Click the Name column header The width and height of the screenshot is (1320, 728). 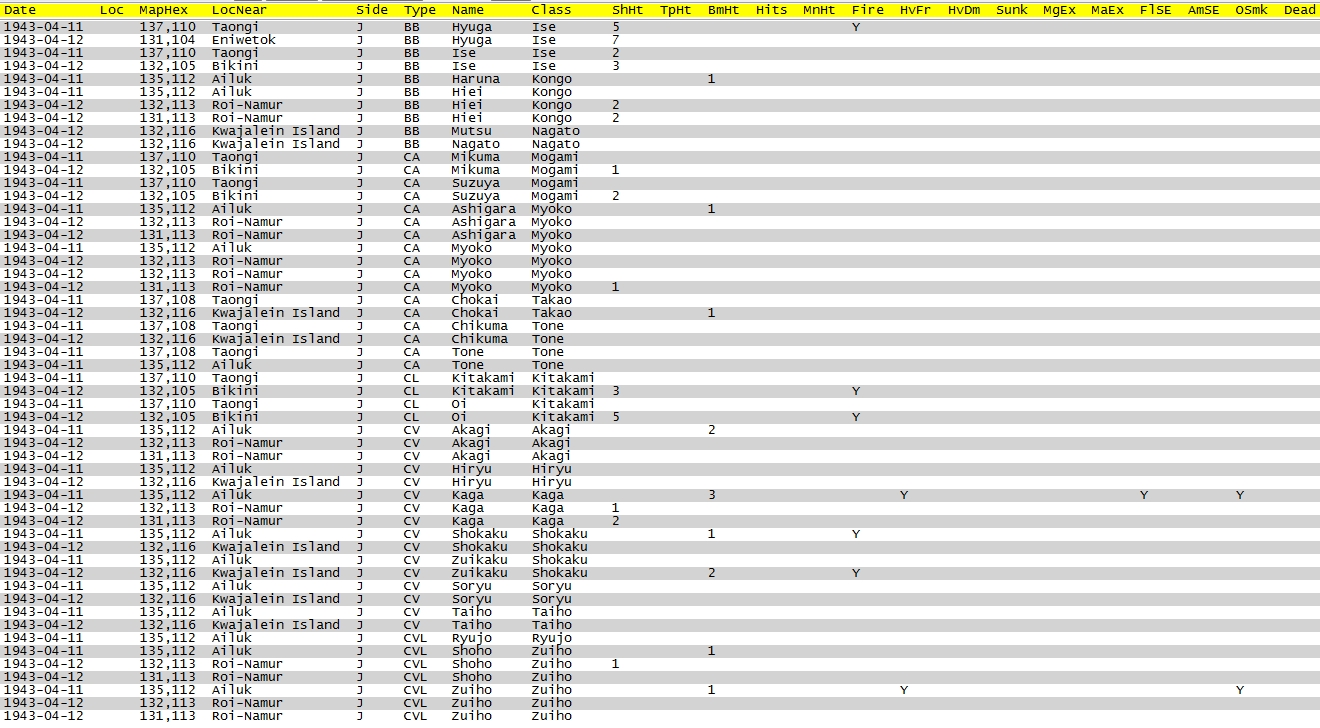(468, 10)
